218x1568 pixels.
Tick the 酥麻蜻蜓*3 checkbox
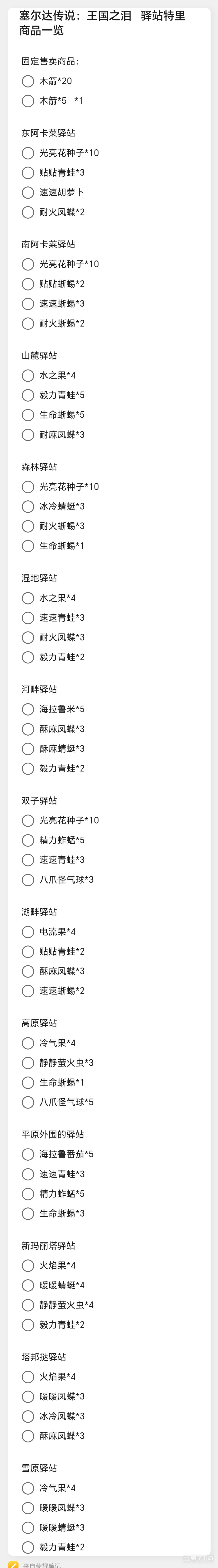click(x=27, y=749)
